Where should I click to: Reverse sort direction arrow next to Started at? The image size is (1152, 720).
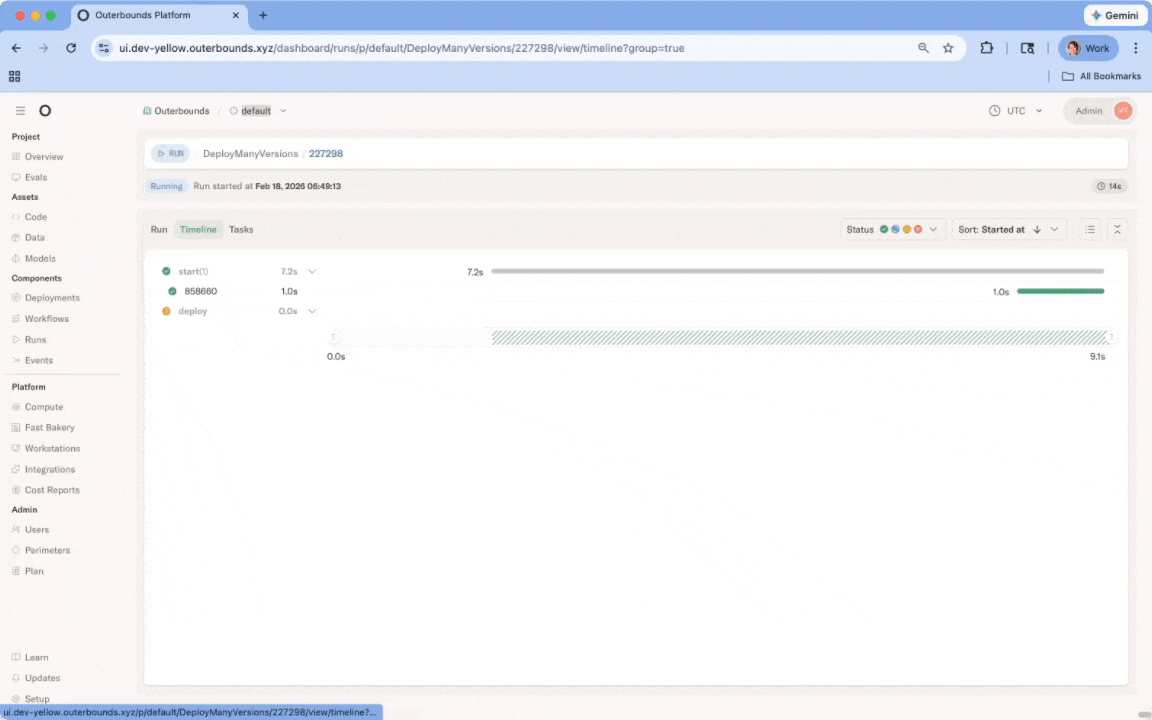(1037, 229)
